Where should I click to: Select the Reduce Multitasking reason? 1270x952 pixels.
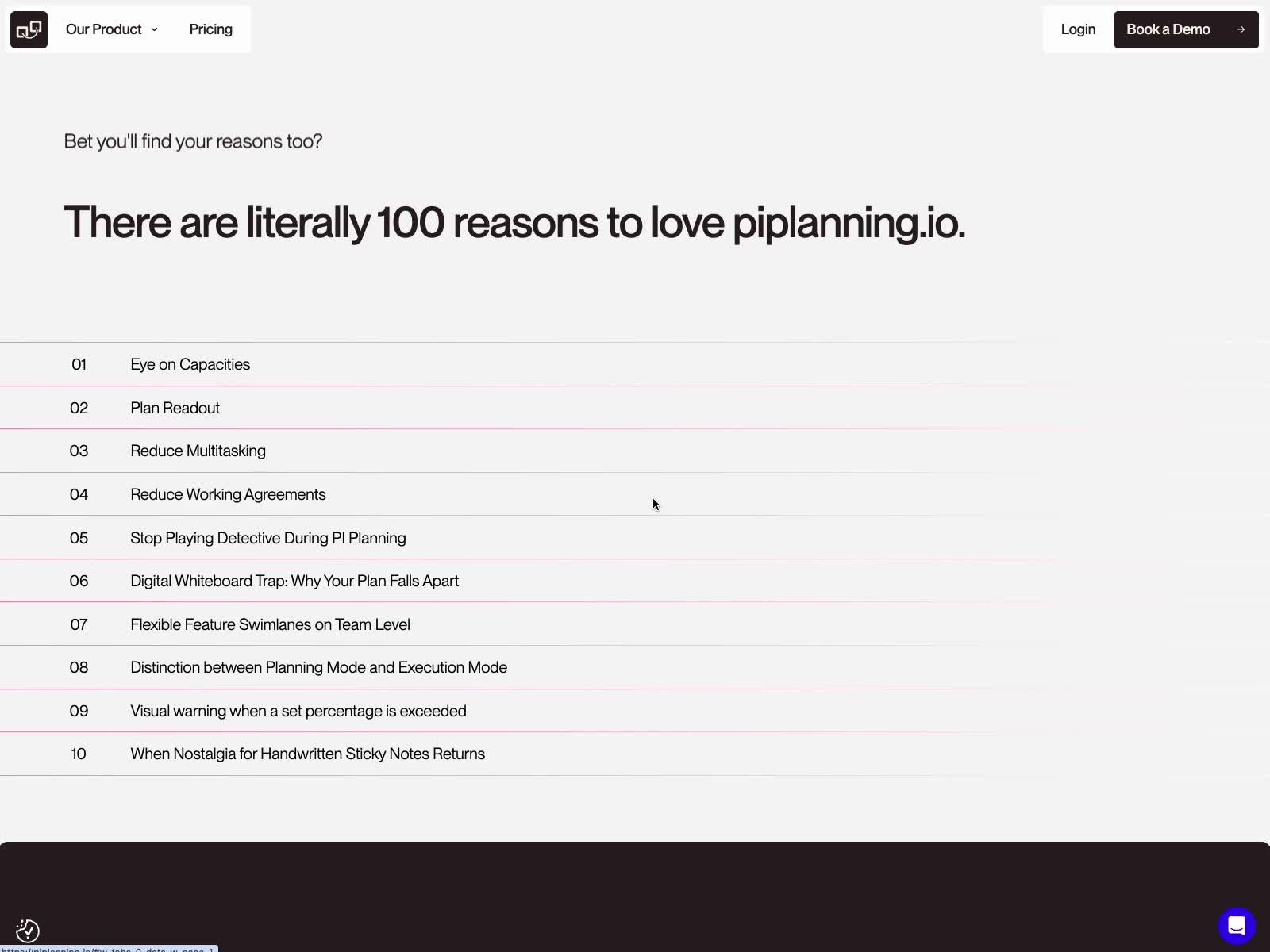198,451
